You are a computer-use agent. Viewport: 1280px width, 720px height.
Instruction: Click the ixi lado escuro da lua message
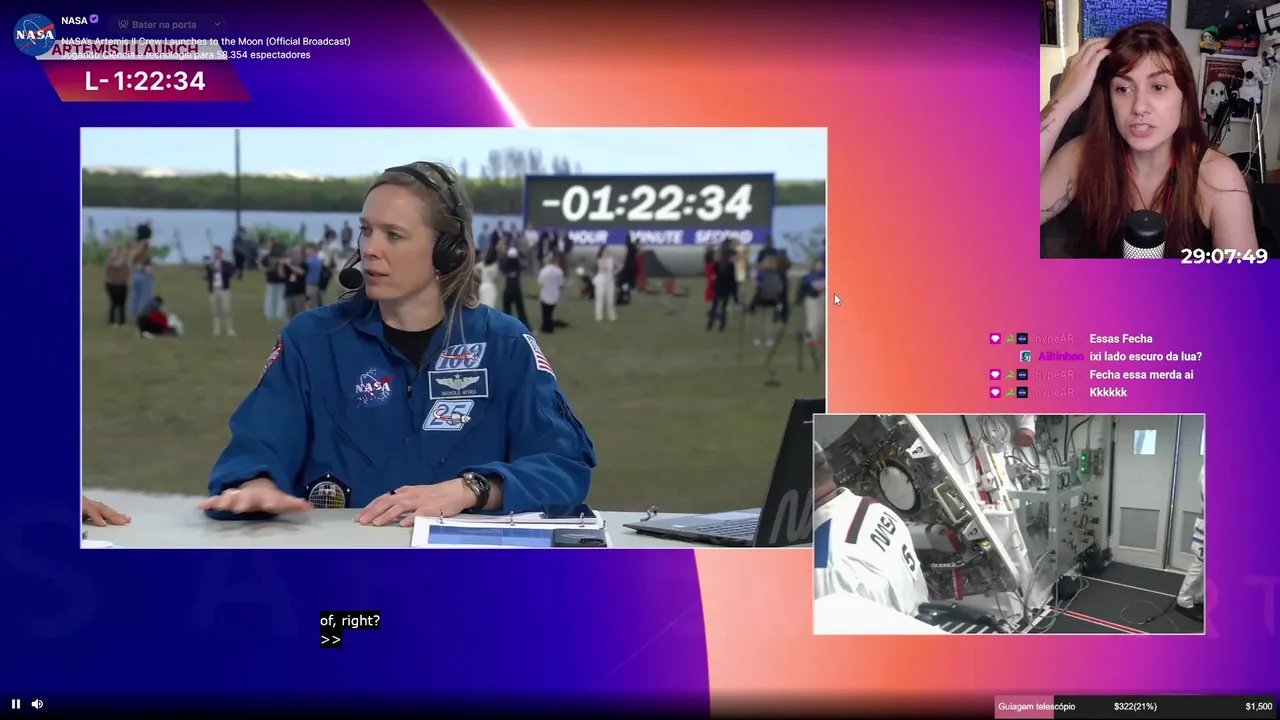(1145, 357)
